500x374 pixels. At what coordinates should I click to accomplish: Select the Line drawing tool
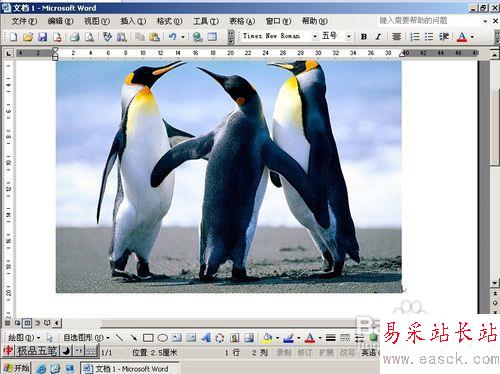pos(119,338)
